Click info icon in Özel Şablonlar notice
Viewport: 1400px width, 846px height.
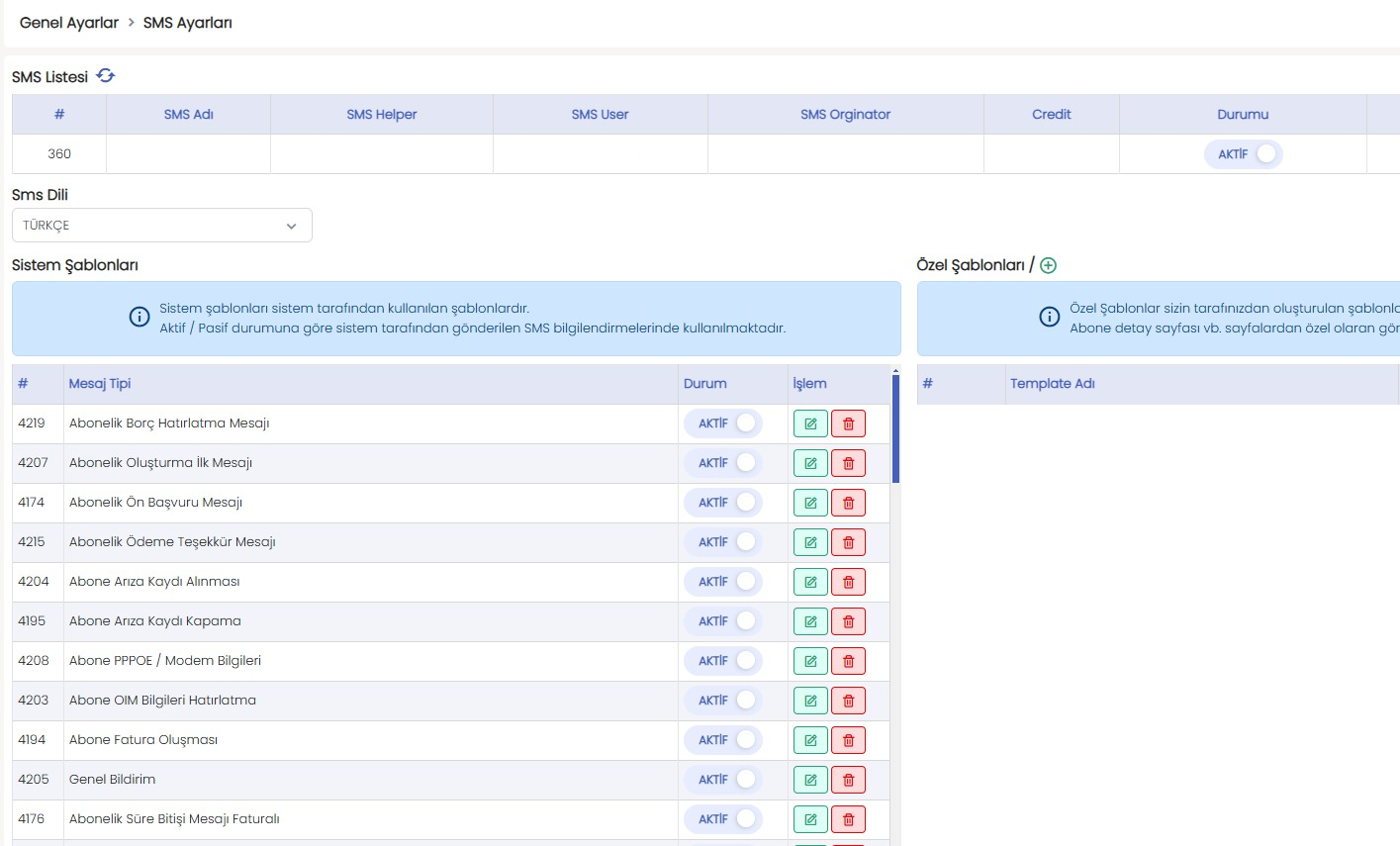pos(1050,318)
